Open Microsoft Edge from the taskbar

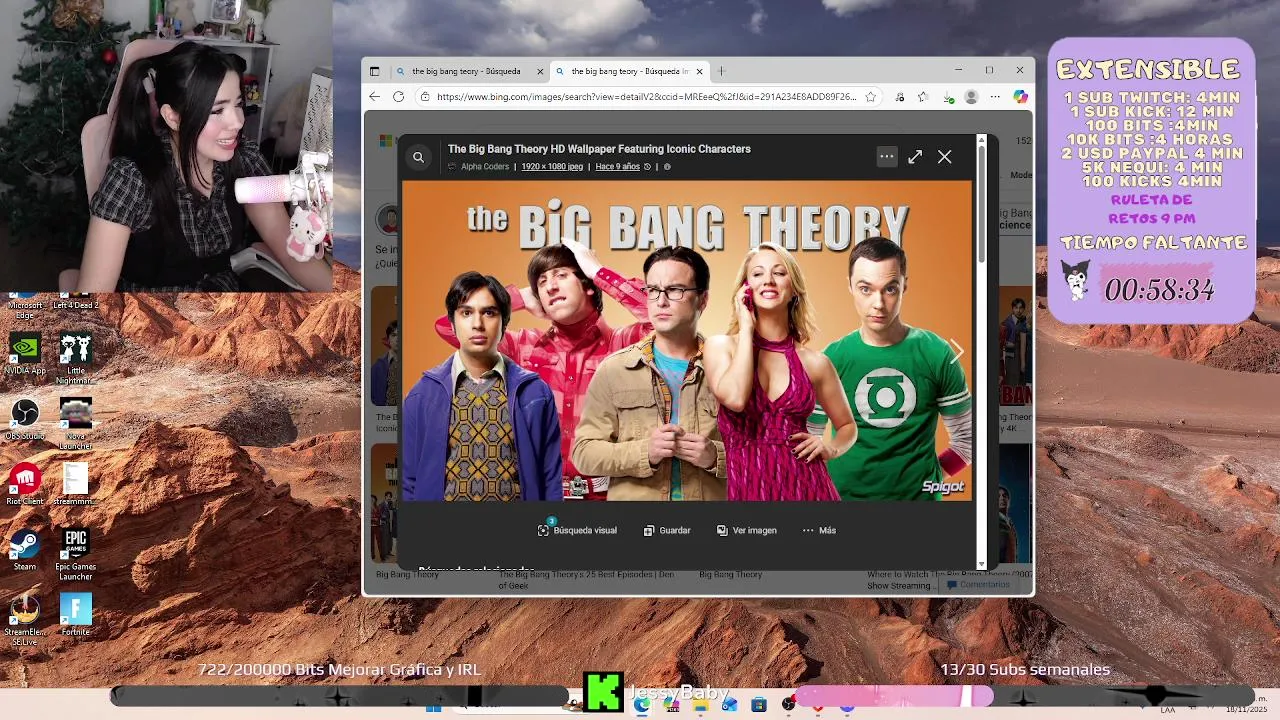[641, 706]
